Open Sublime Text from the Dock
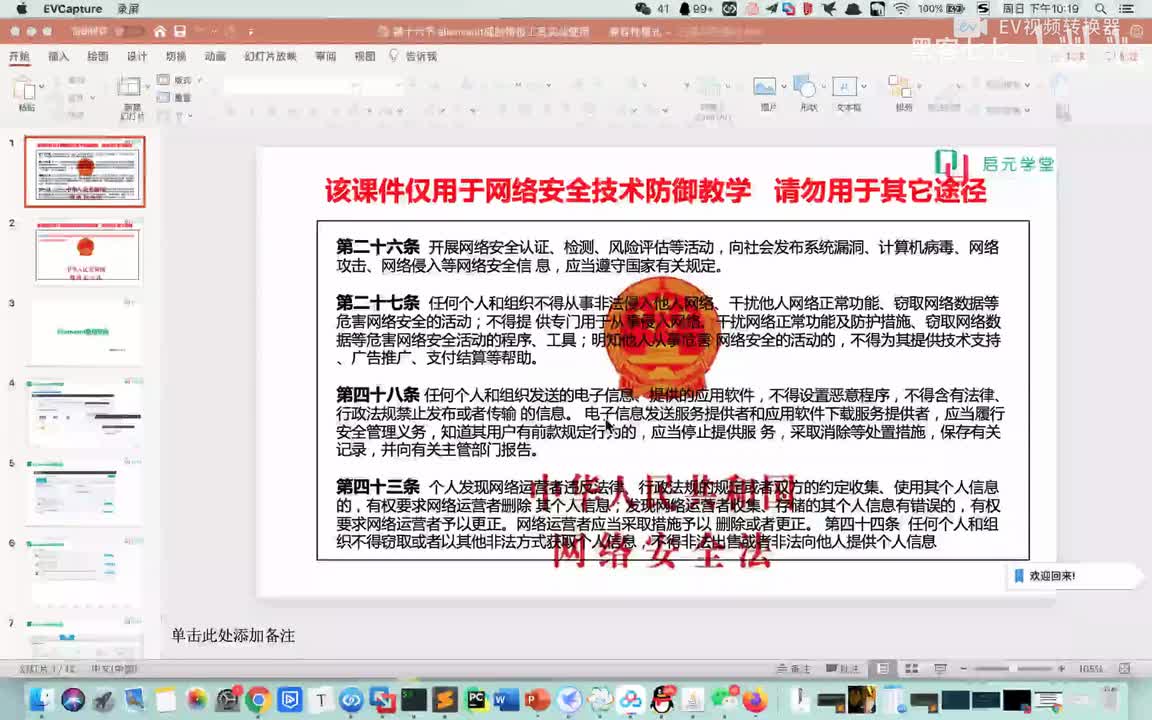 [444, 699]
